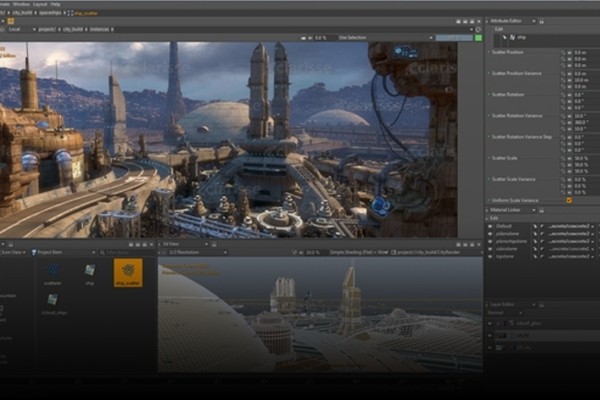Go to city_build in the top breadcrumb
Screen dimensions: 600x400
22,13
